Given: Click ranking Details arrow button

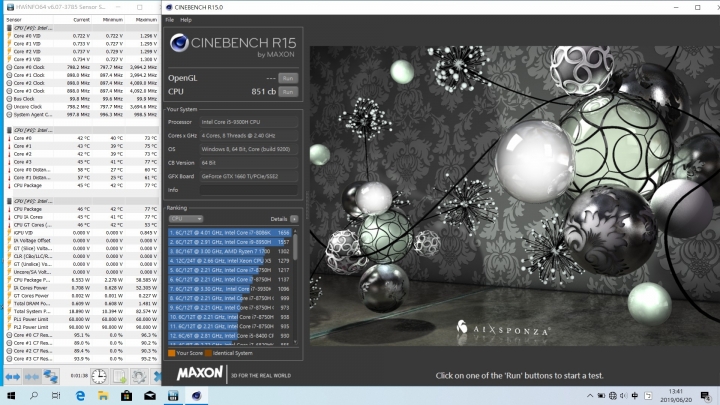Looking at the screenshot, I should click(294, 219).
